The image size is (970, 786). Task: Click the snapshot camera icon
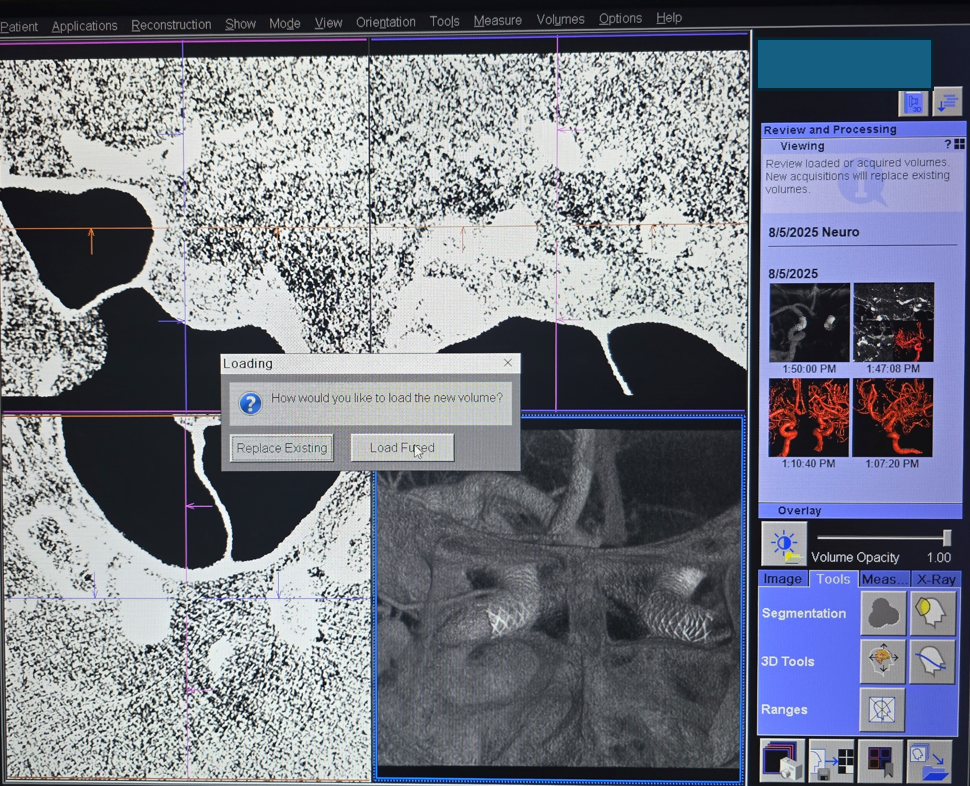pos(781,761)
